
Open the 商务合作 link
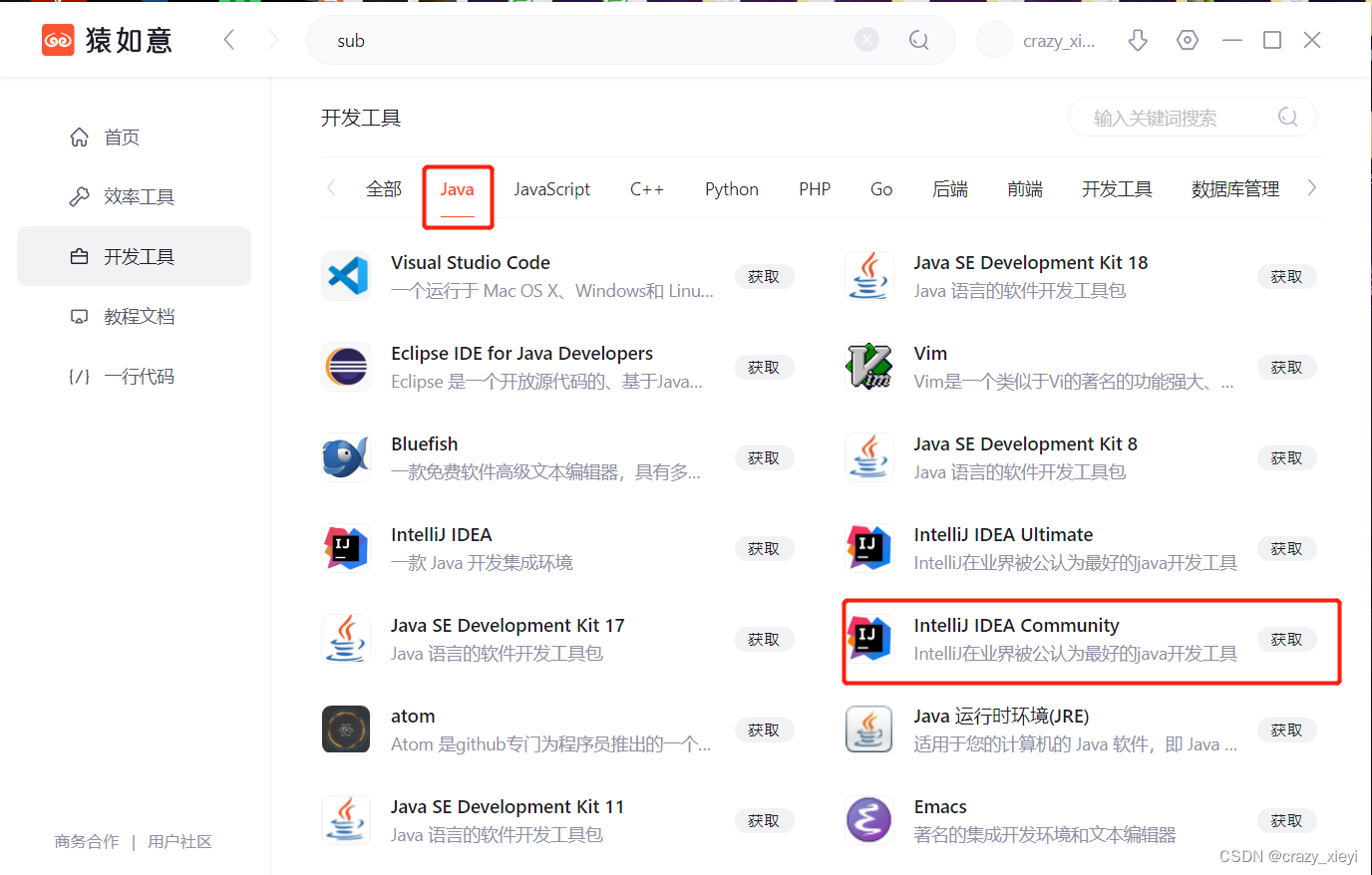pos(87,841)
